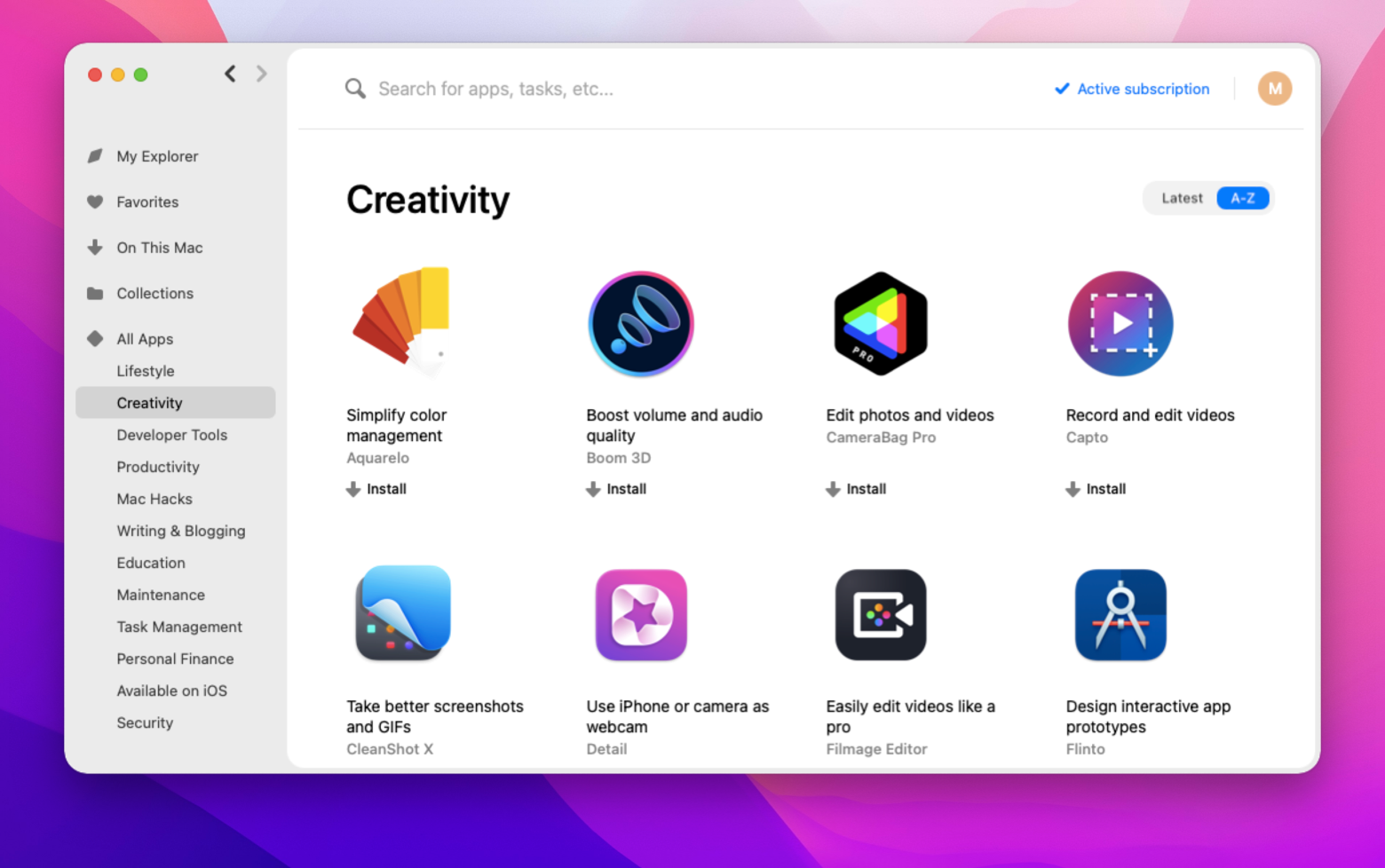Select the Education category
Viewport: 1385px width, 868px height.
[151, 563]
